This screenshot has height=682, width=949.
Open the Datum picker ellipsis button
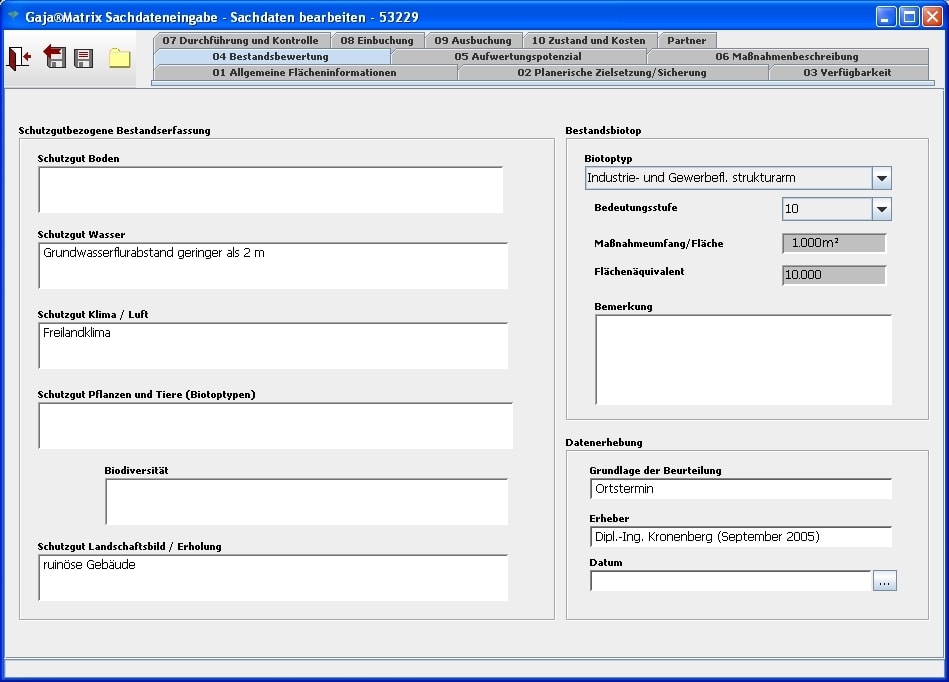[x=884, y=581]
